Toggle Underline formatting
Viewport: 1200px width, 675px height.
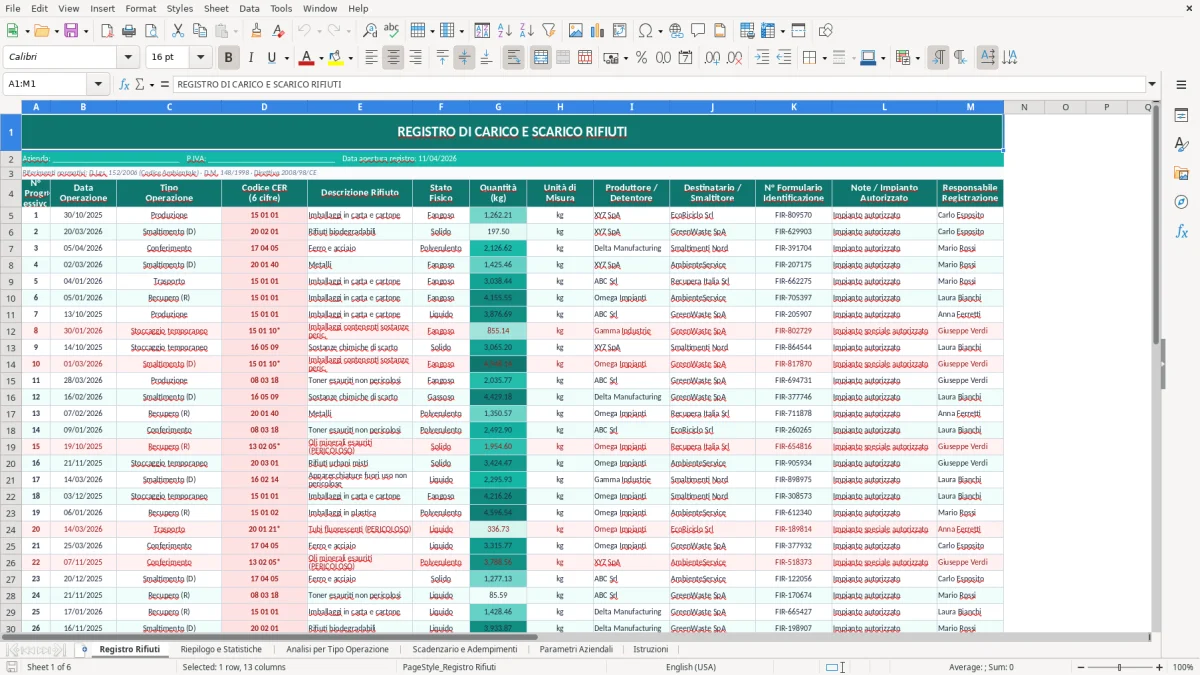[272, 58]
